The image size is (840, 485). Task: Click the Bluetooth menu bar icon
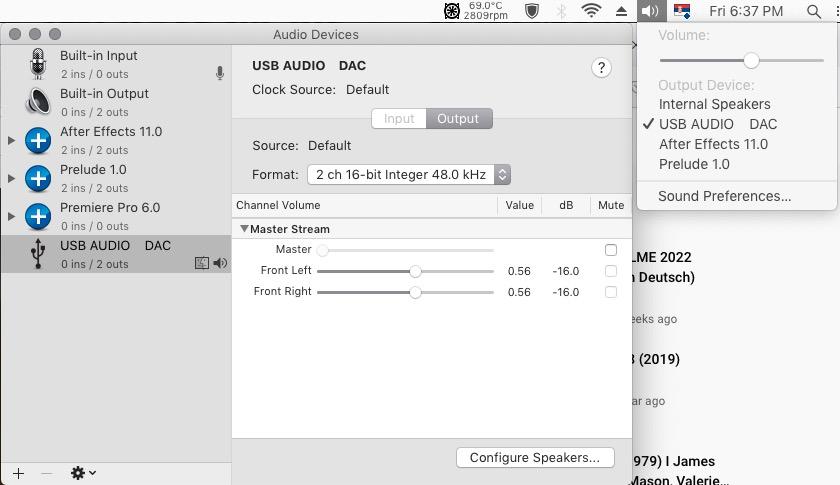[x=561, y=11]
